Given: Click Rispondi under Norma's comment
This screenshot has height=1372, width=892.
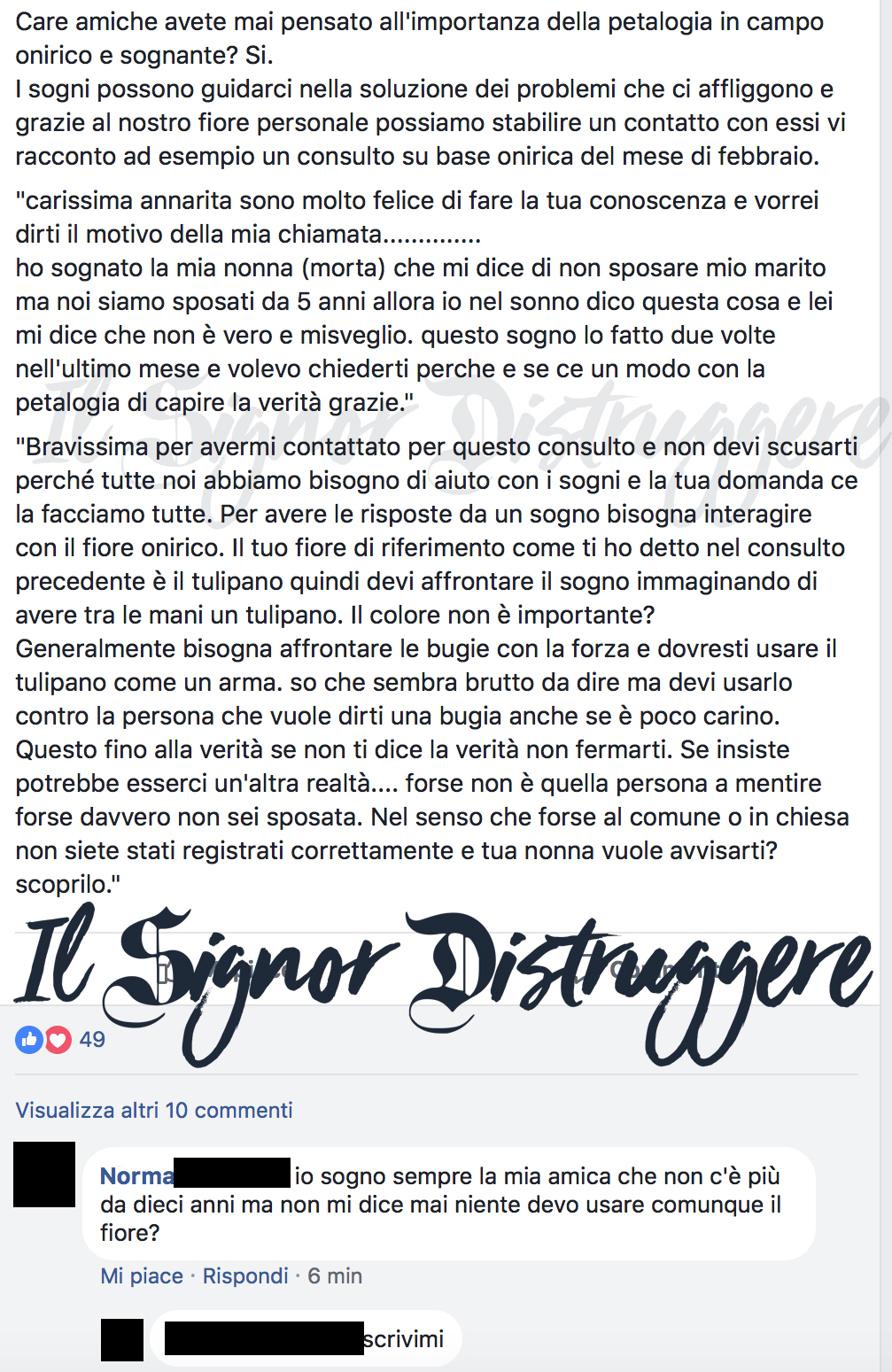Looking at the screenshot, I should point(245,1275).
